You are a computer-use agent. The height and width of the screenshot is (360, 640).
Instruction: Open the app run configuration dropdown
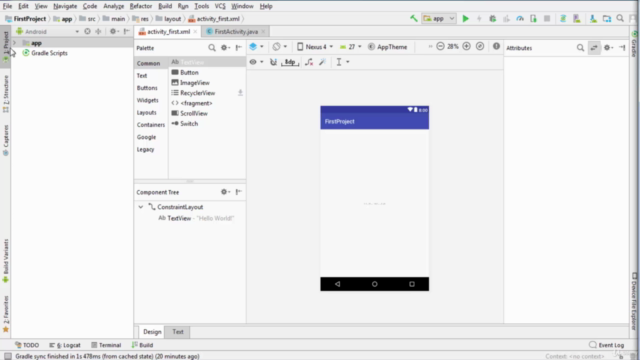click(x=439, y=18)
